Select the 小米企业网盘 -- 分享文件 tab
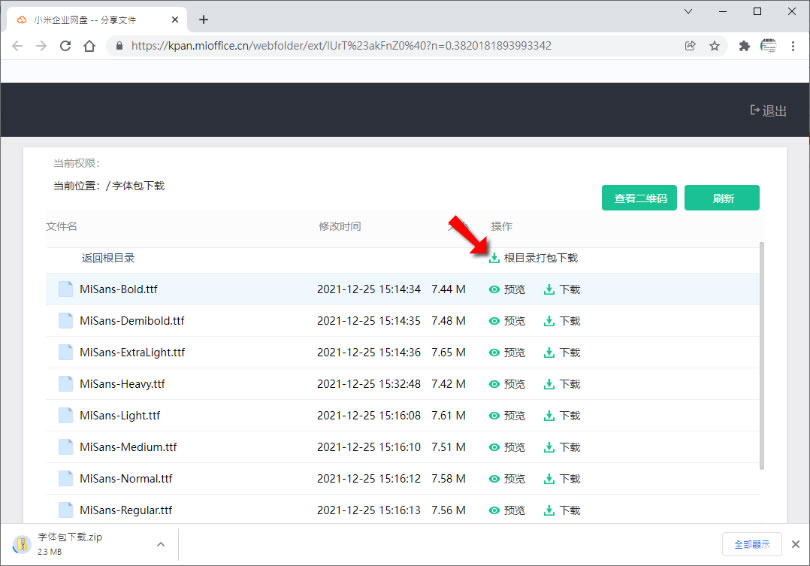 click(97, 20)
